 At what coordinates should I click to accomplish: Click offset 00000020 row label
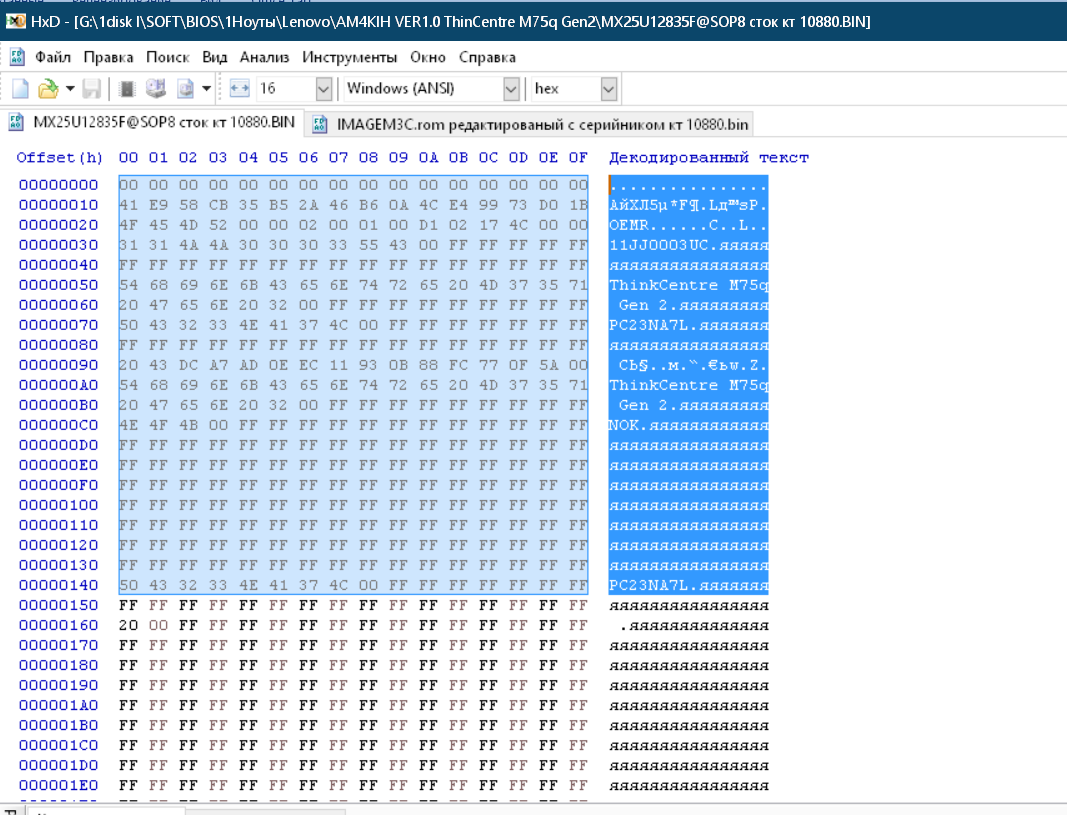59,225
